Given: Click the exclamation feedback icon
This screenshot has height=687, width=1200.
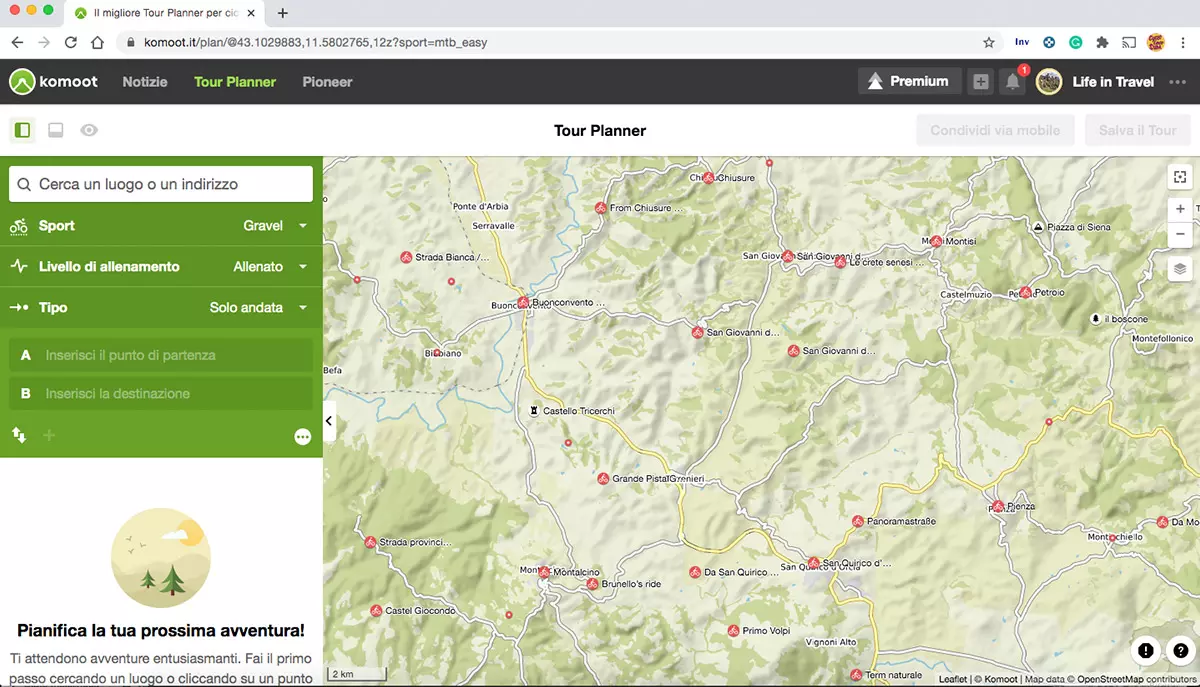Looking at the screenshot, I should click(x=1146, y=651).
